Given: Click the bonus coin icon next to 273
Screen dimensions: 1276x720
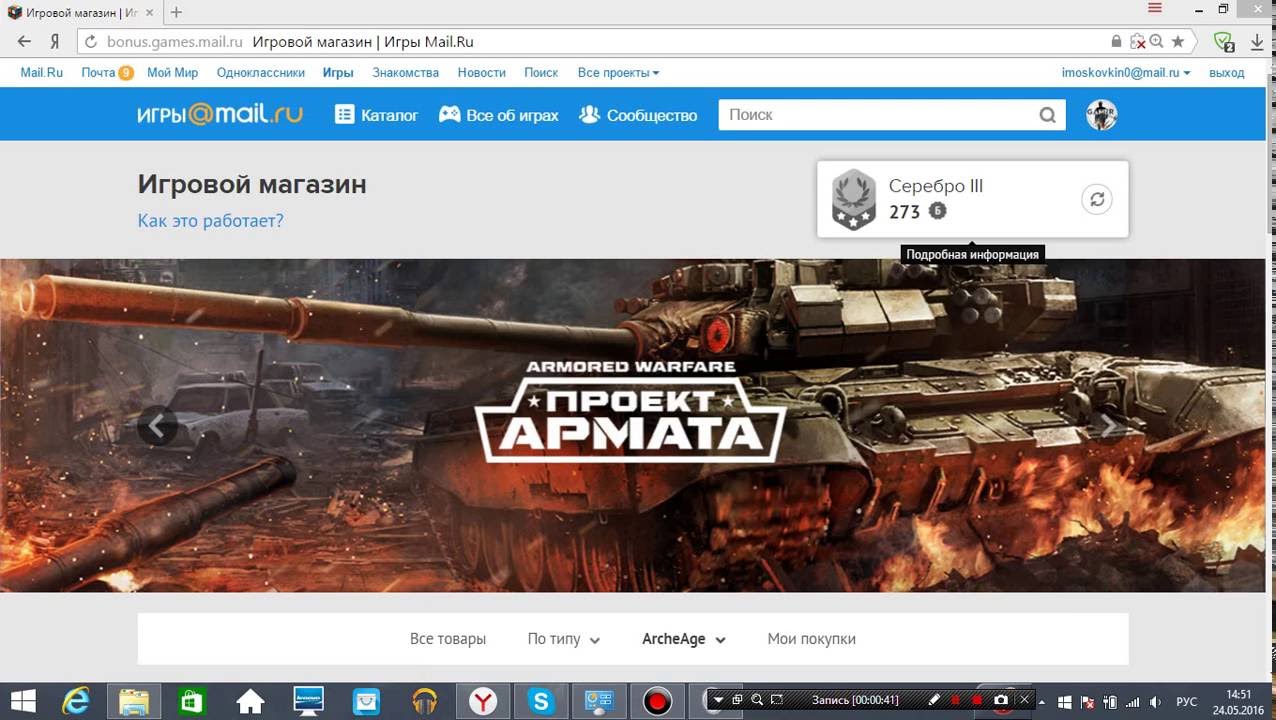Looking at the screenshot, I should 937,211.
